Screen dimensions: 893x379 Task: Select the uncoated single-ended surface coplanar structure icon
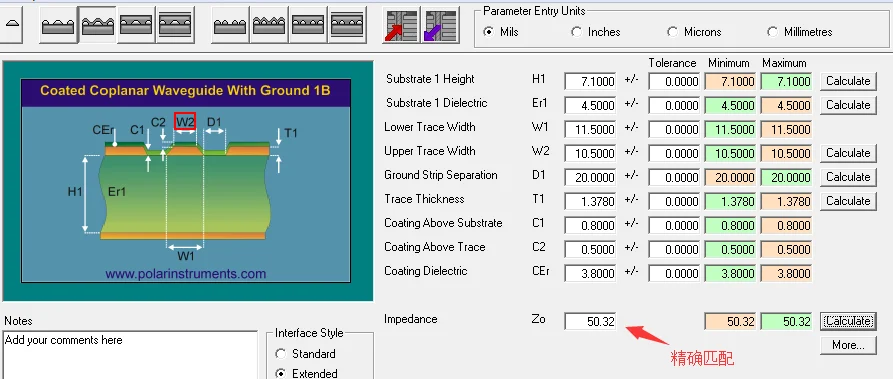pyautogui.click(x=58, y=25)
